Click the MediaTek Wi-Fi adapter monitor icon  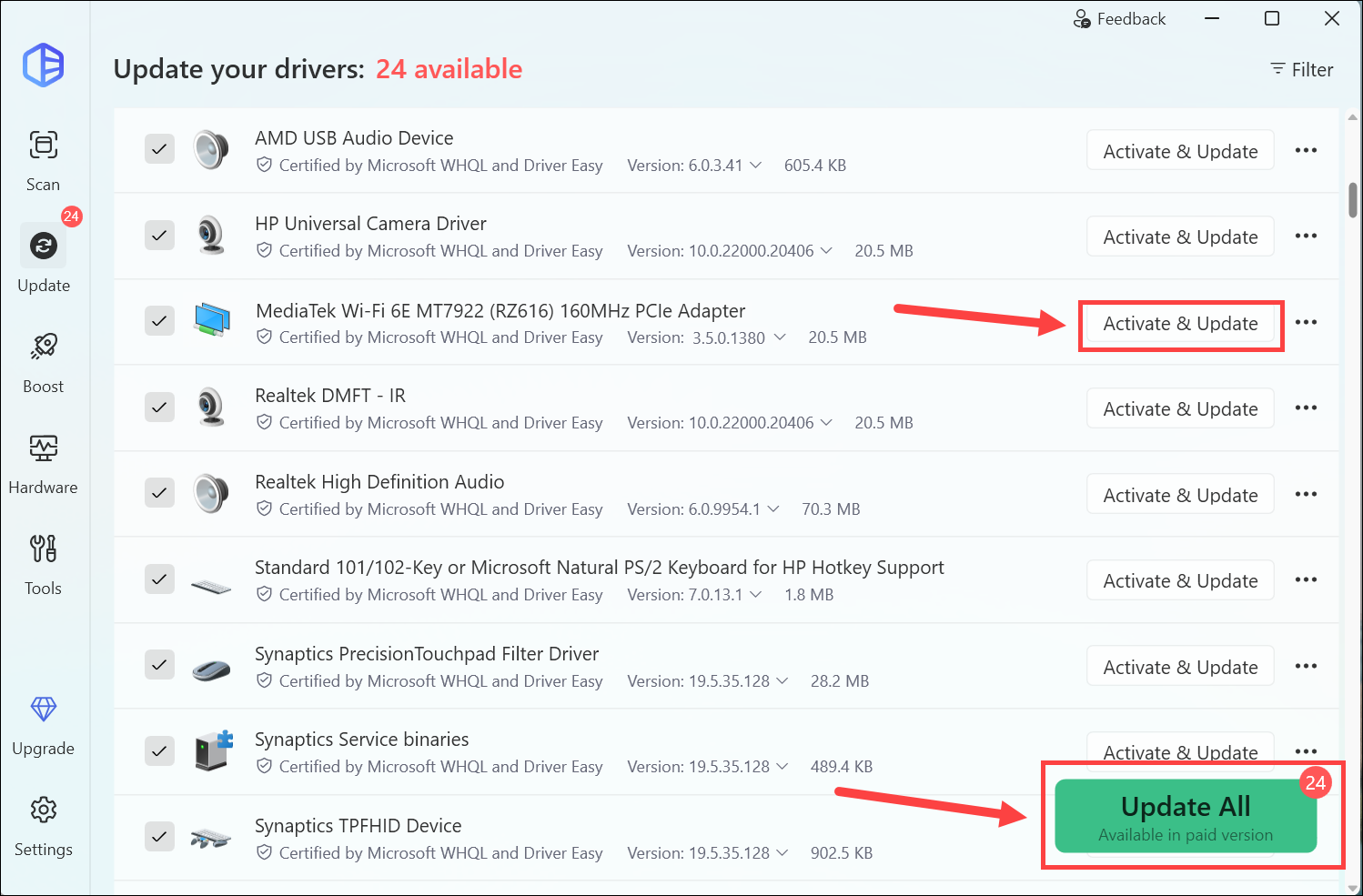(x=211, y=320)
